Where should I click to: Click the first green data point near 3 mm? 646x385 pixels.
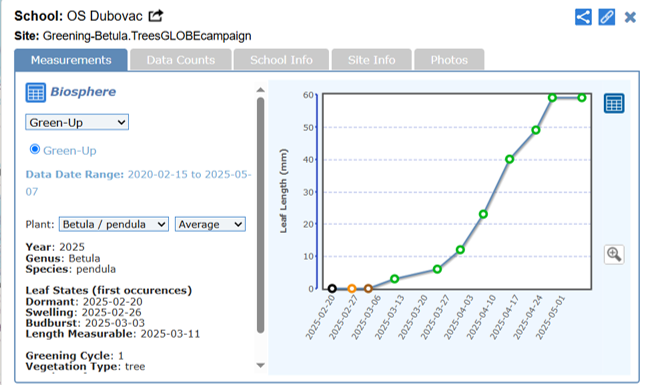click(x=395, y=279)
